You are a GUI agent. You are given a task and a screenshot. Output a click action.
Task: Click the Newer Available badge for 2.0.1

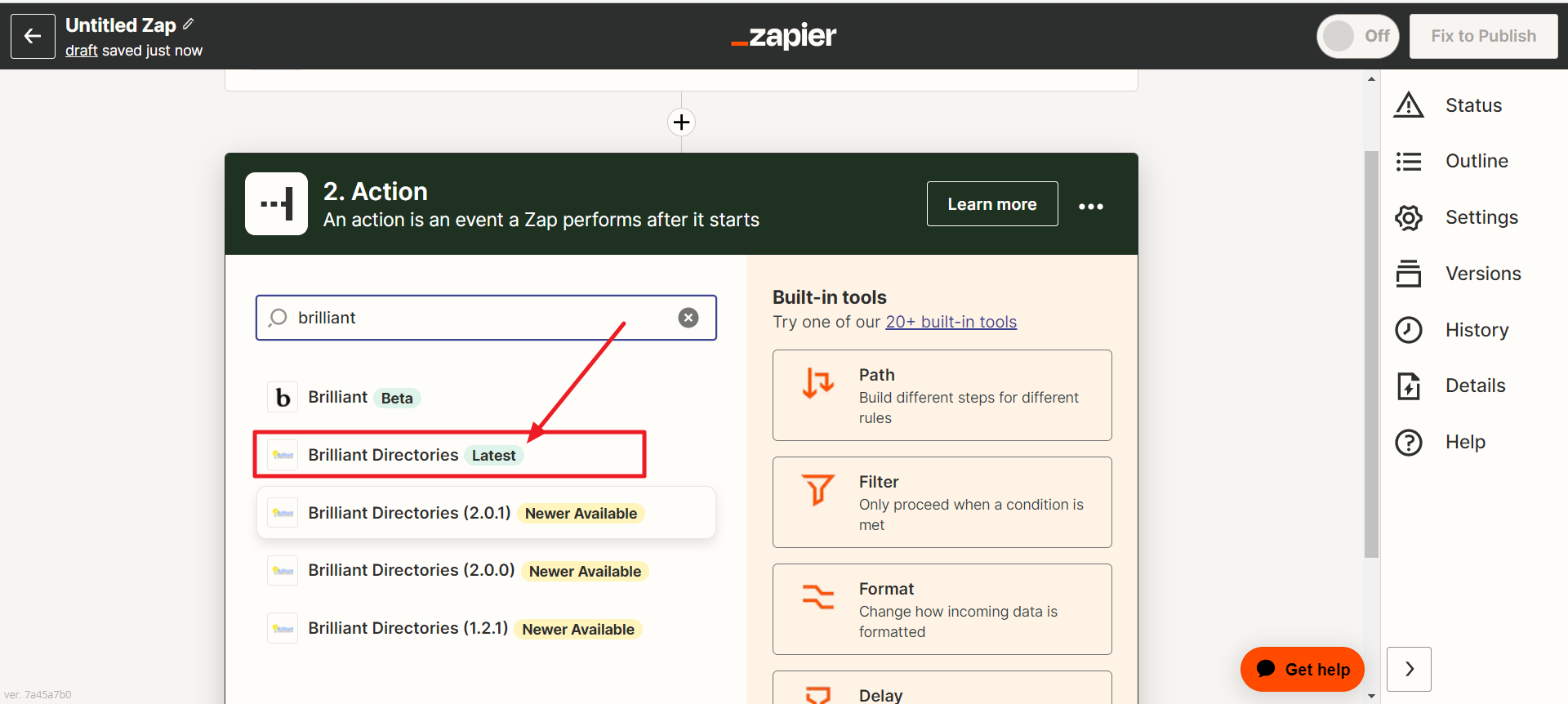[581, 514]
